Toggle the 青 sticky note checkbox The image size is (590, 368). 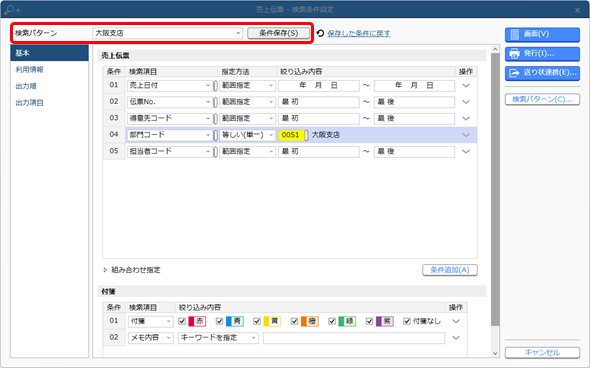tap(219, 321)
